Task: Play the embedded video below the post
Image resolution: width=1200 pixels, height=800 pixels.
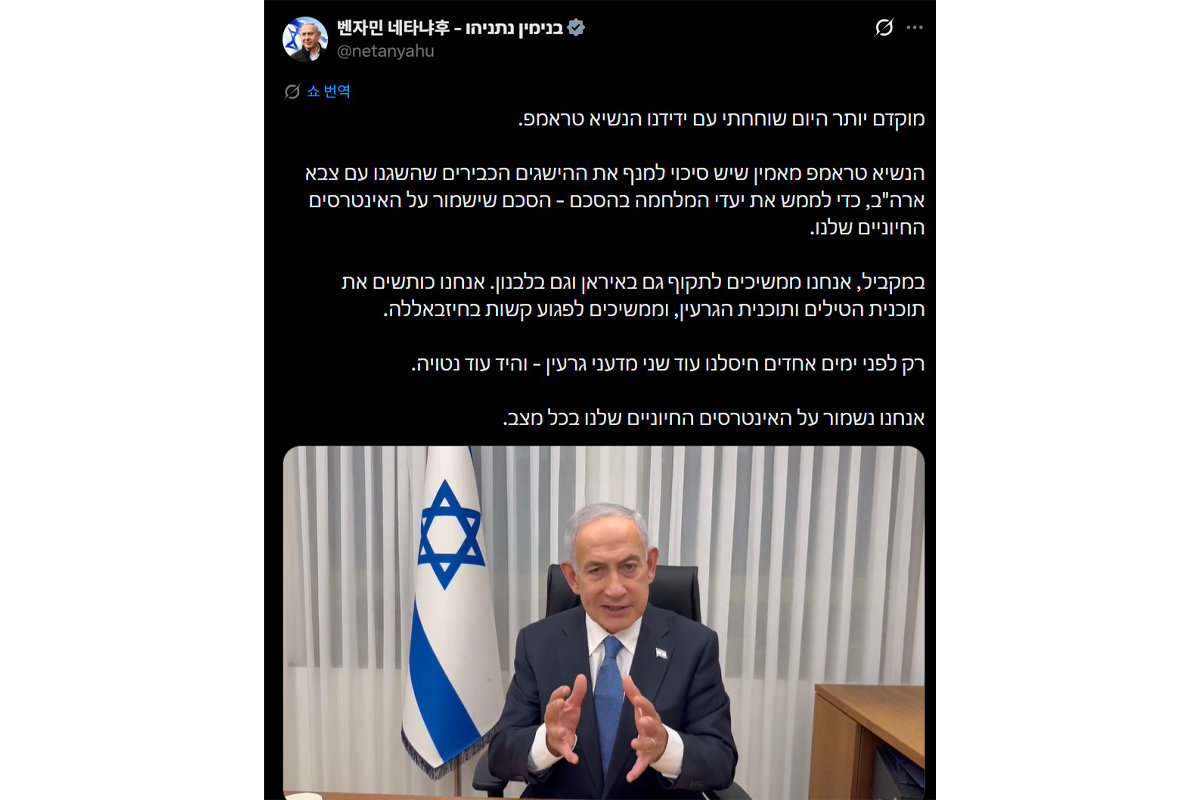Action: click(604, 622)
